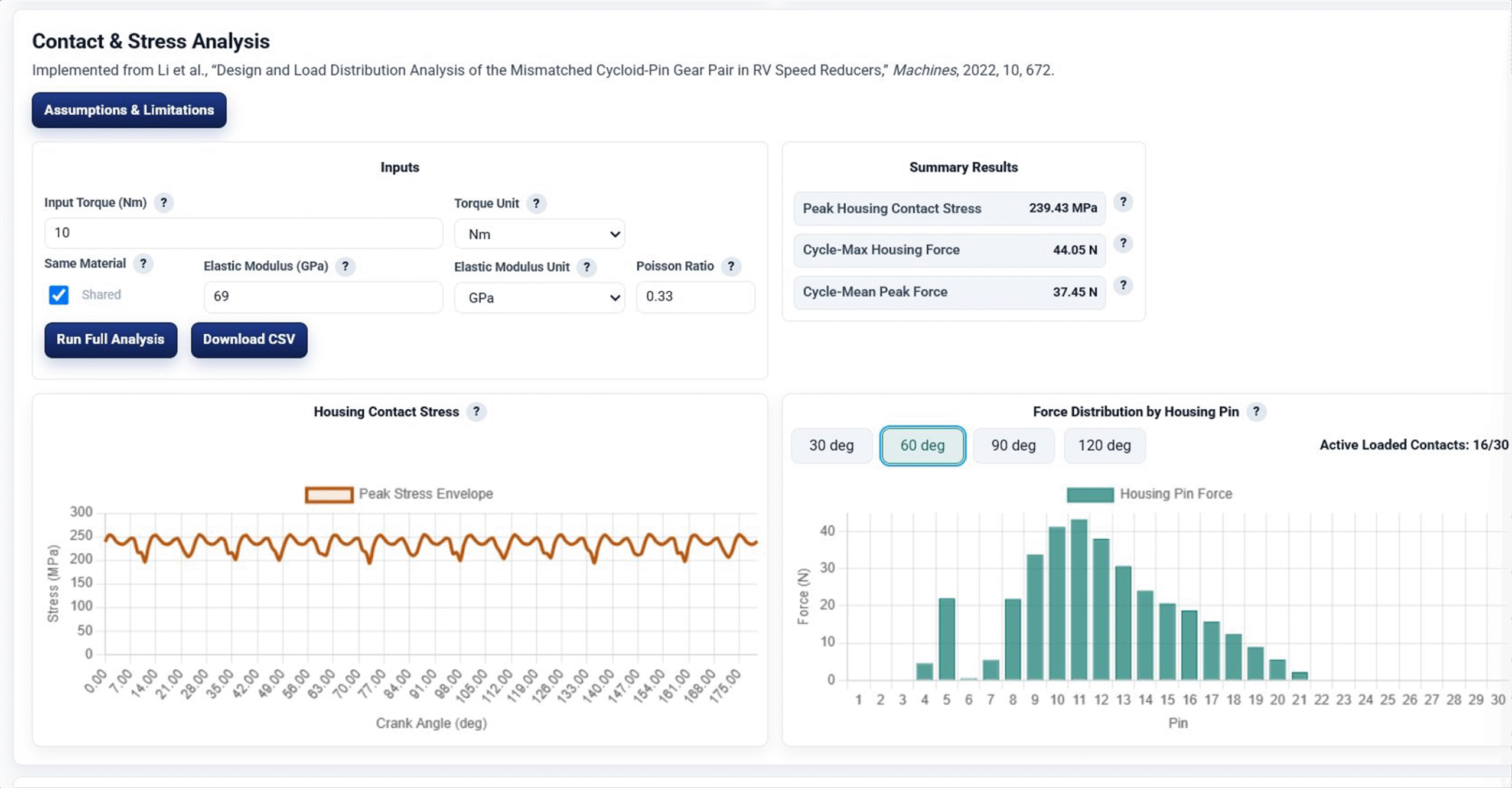The height and width of the screenshot is (788, 1512).
Task: Open help icon next to Input Torque
Action: click(x=164, y=203)
